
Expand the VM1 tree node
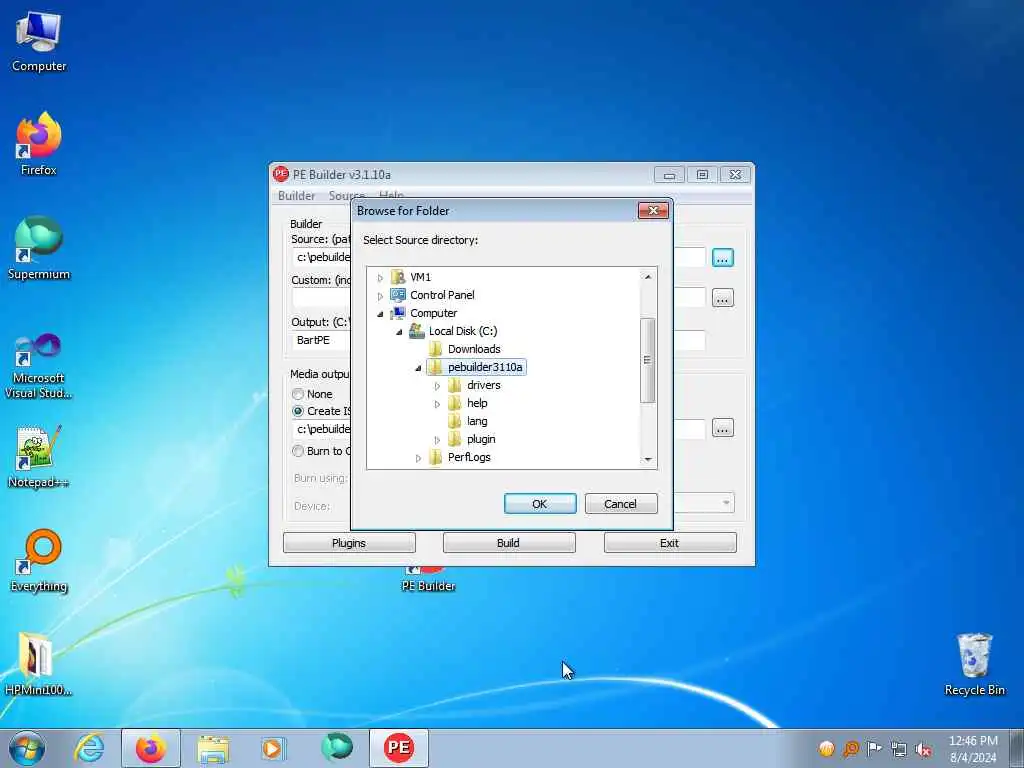tap(380, 278)
